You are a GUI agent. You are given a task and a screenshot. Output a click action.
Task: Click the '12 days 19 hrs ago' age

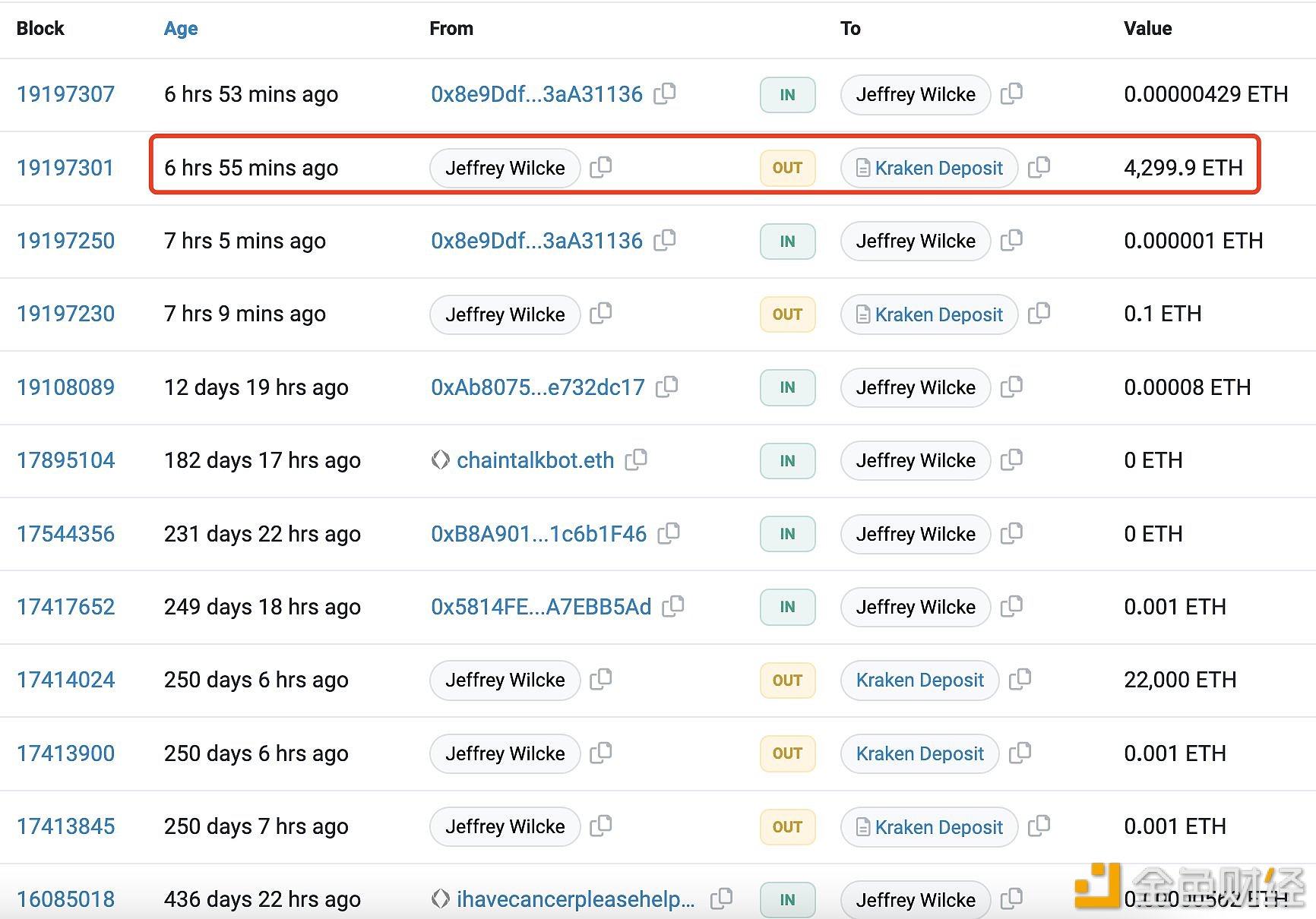256,387
